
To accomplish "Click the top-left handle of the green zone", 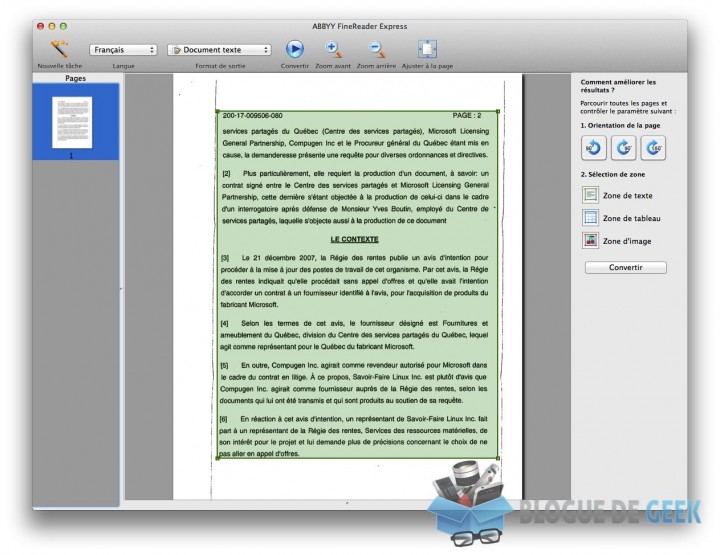I will (x=218, y=111).
